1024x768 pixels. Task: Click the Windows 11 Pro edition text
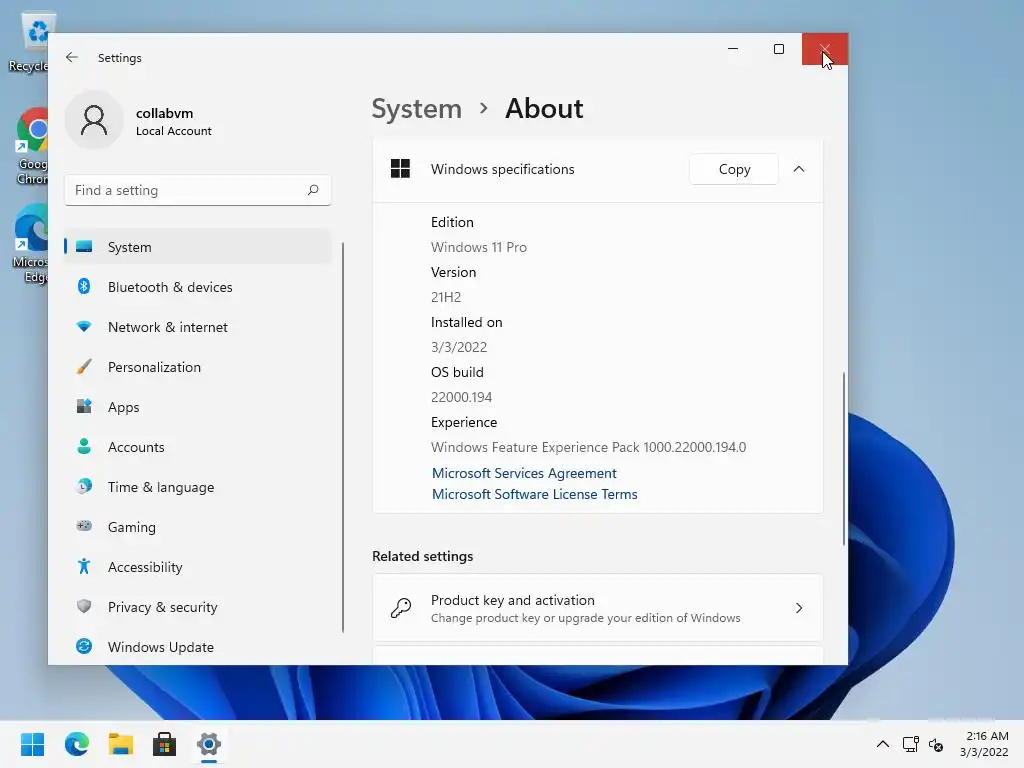point(479,247)
